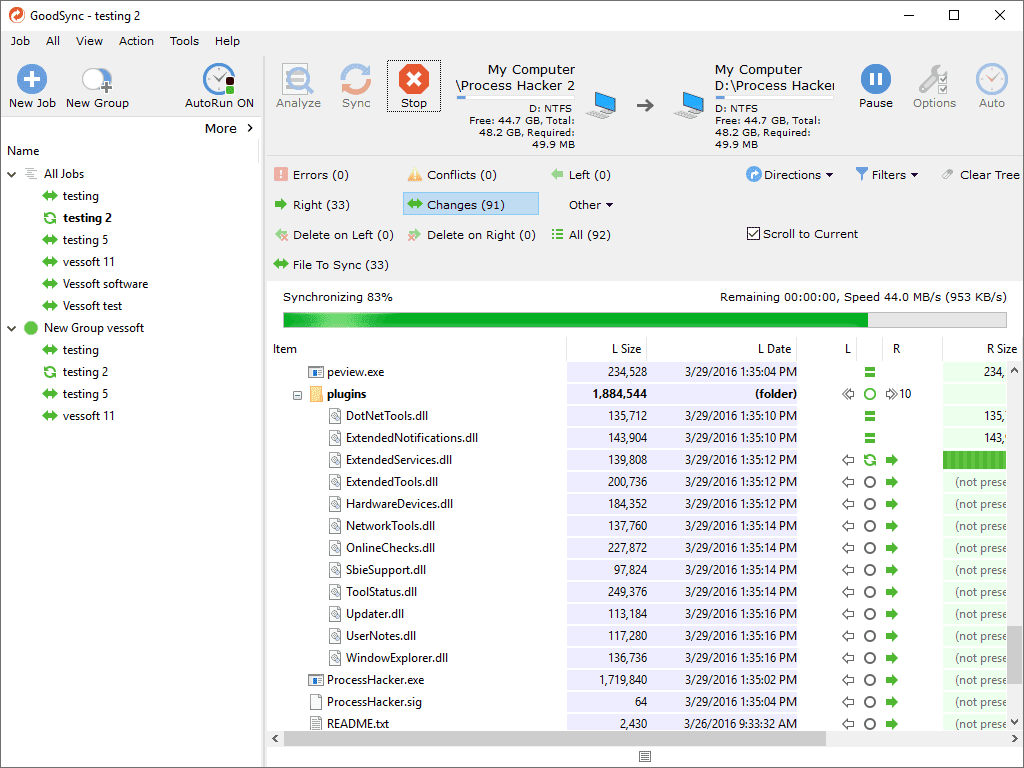Filter by Left (0)

click(581, 175)
